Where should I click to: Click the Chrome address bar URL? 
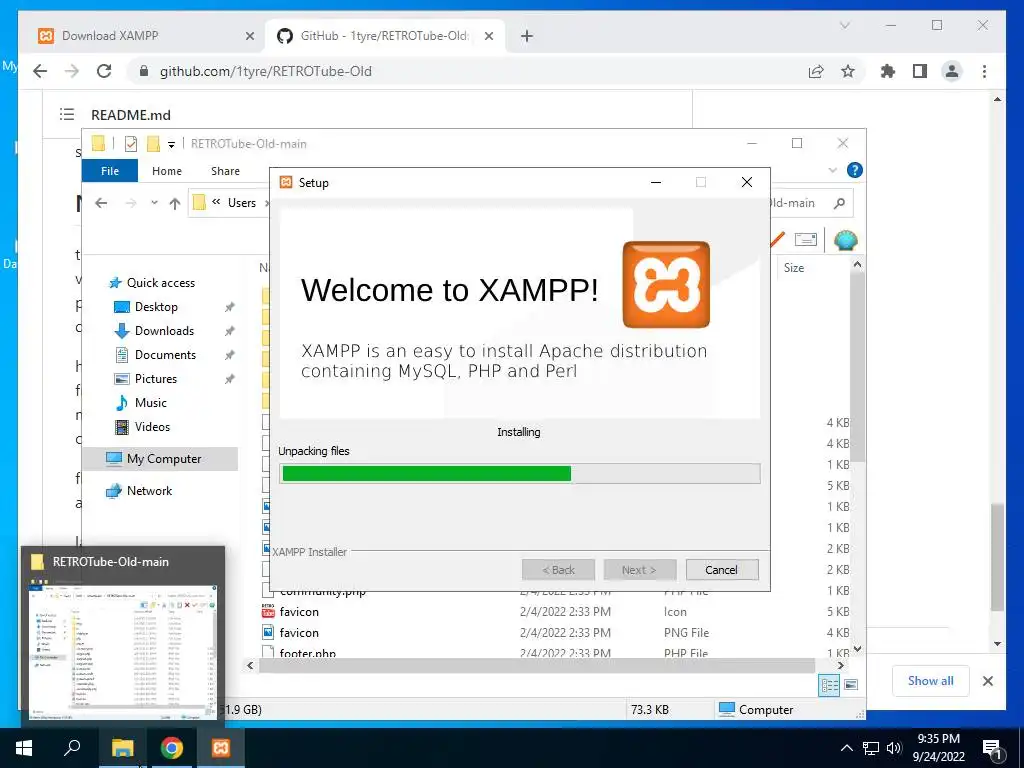pos(266,71)
